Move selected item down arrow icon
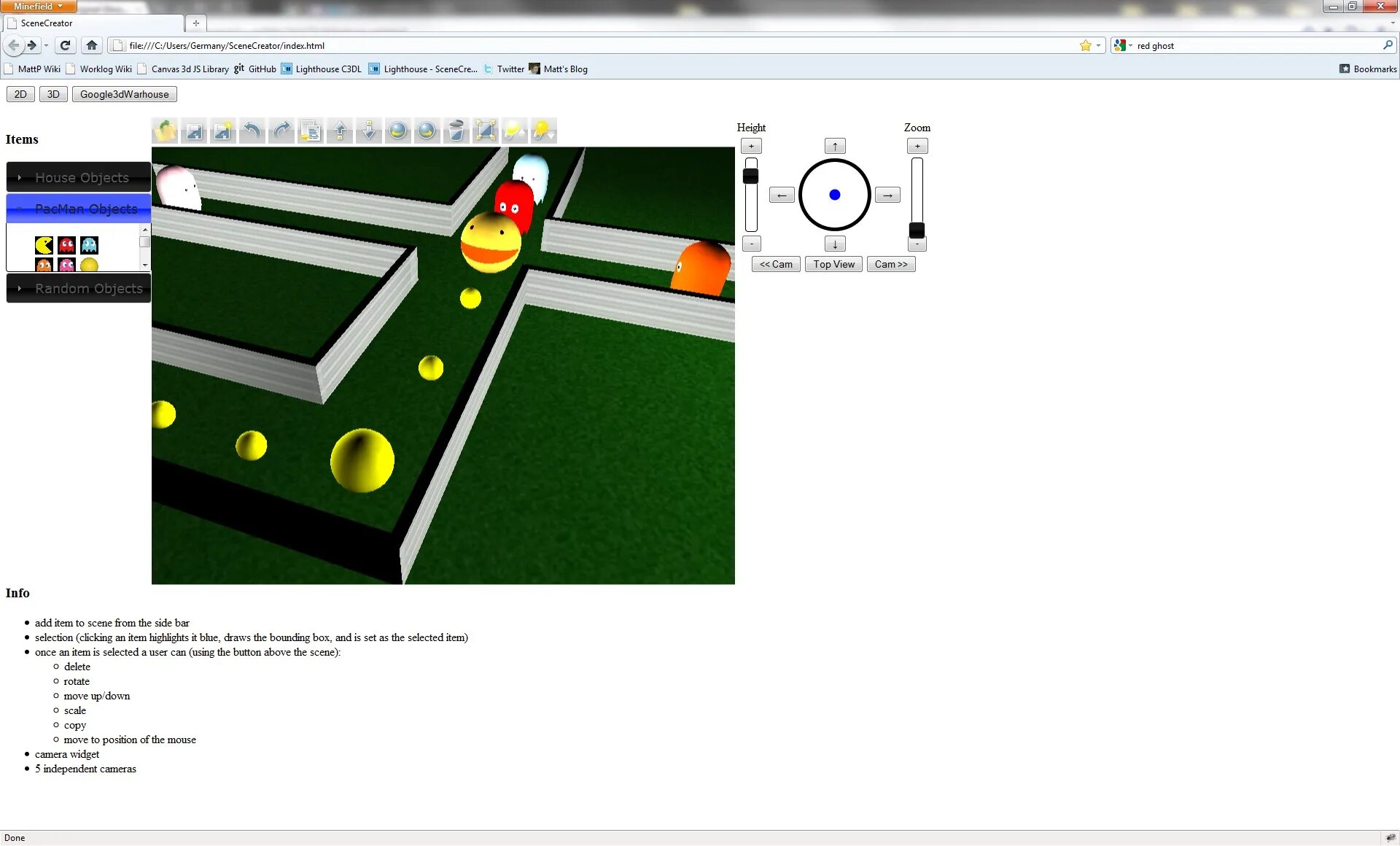The width and height of the screenshot is (1400, 846). click(x=369, y=131)
